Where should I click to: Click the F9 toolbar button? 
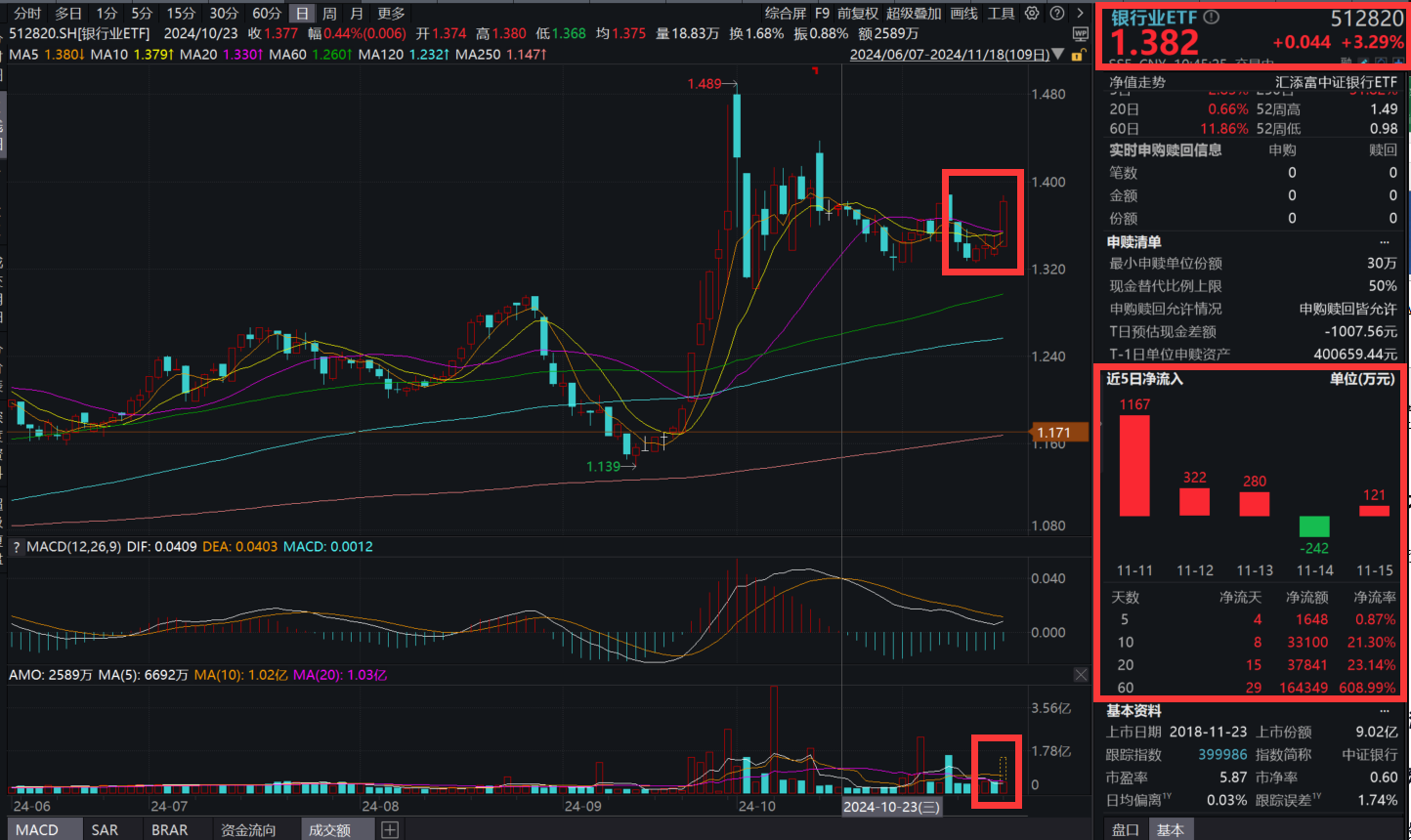tap(822, 13)
